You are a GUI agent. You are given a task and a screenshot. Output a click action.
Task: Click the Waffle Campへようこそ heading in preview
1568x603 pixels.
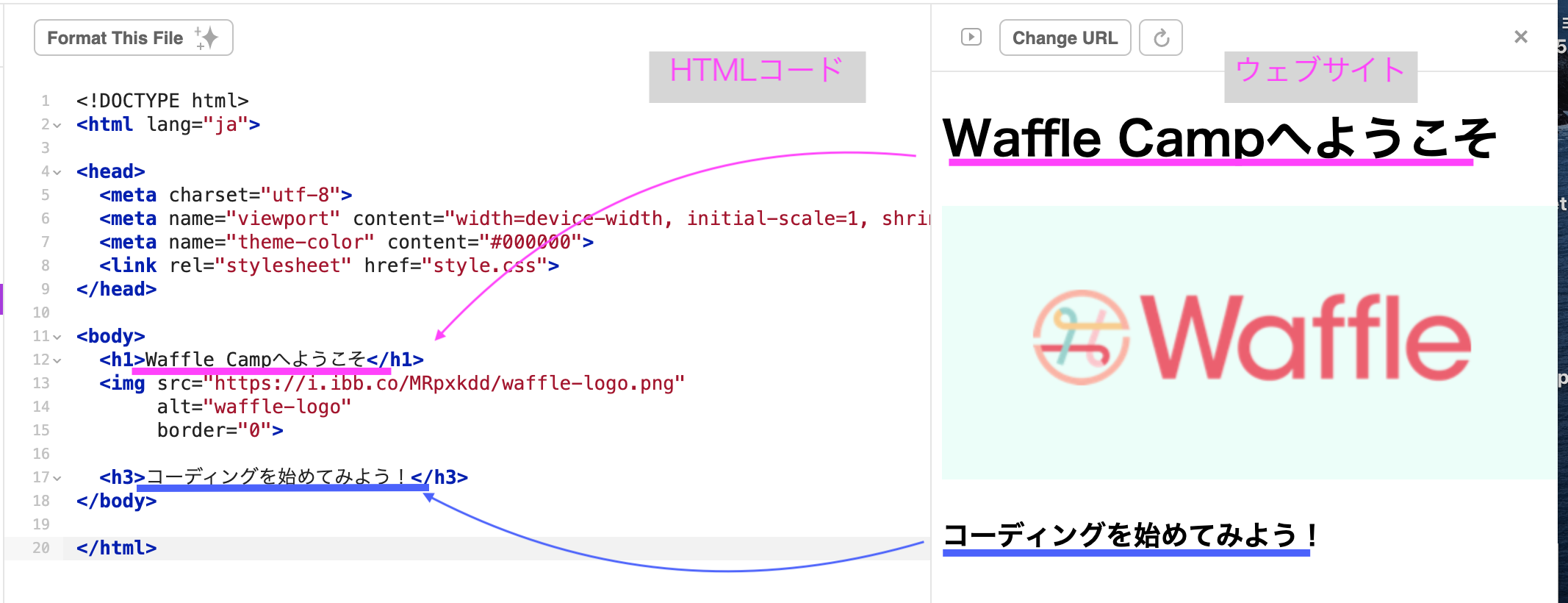[x=1218, y=138]
